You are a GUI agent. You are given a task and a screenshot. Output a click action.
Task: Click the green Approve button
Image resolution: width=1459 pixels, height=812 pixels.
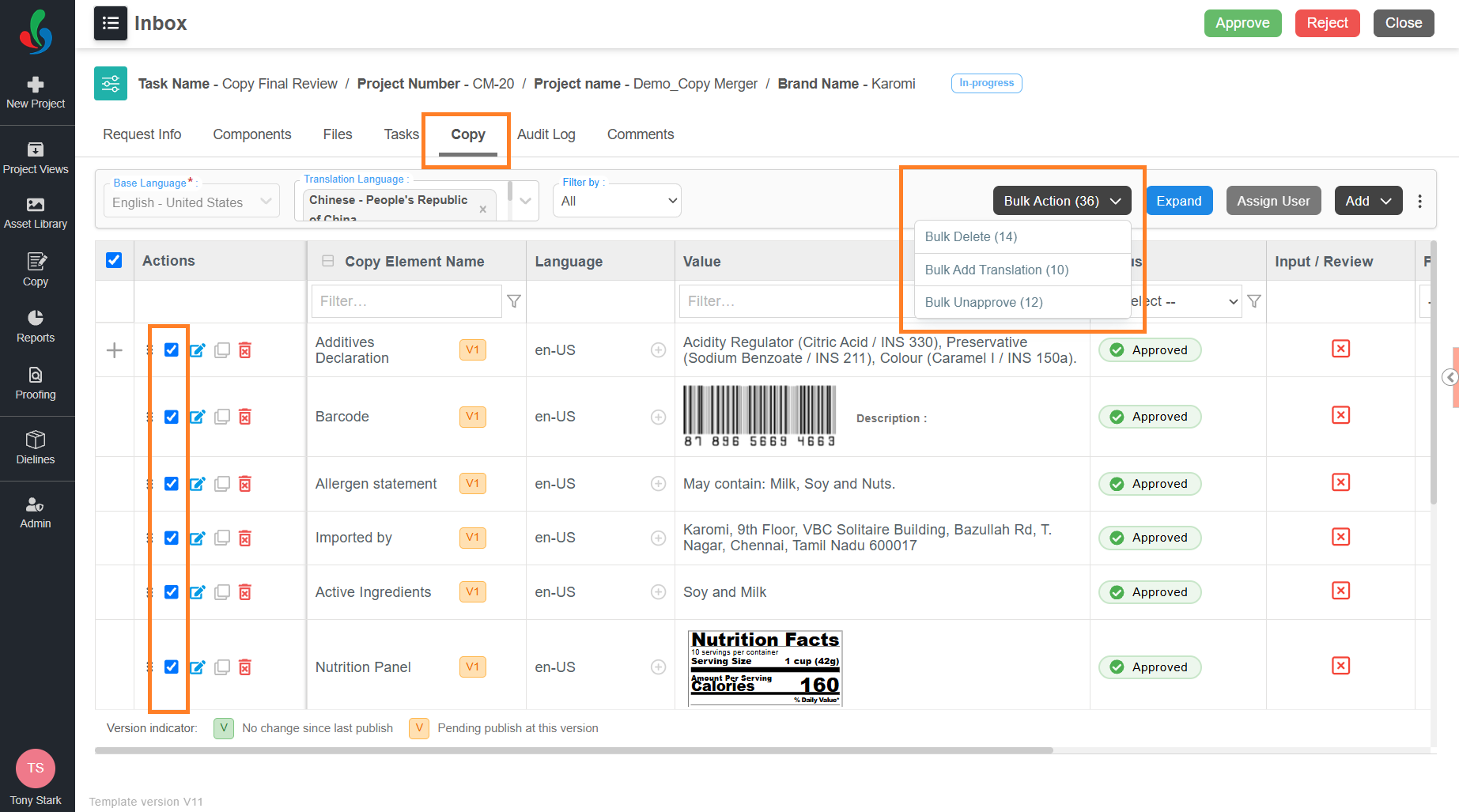[x=1242, y=23]
